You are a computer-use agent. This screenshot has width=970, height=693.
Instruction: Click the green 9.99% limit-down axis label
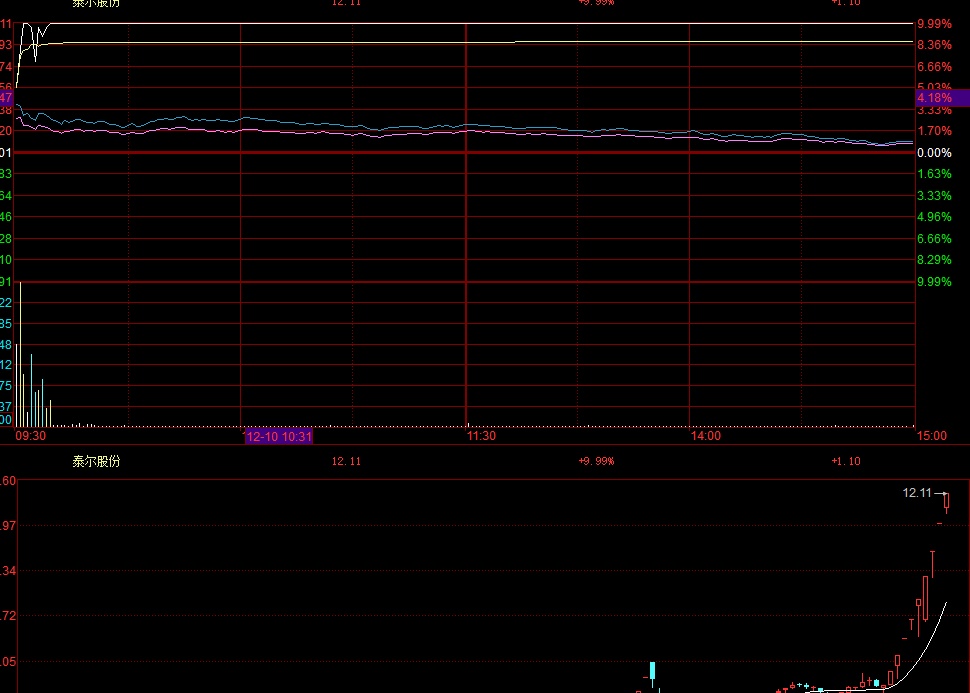(x=933, y=282)
